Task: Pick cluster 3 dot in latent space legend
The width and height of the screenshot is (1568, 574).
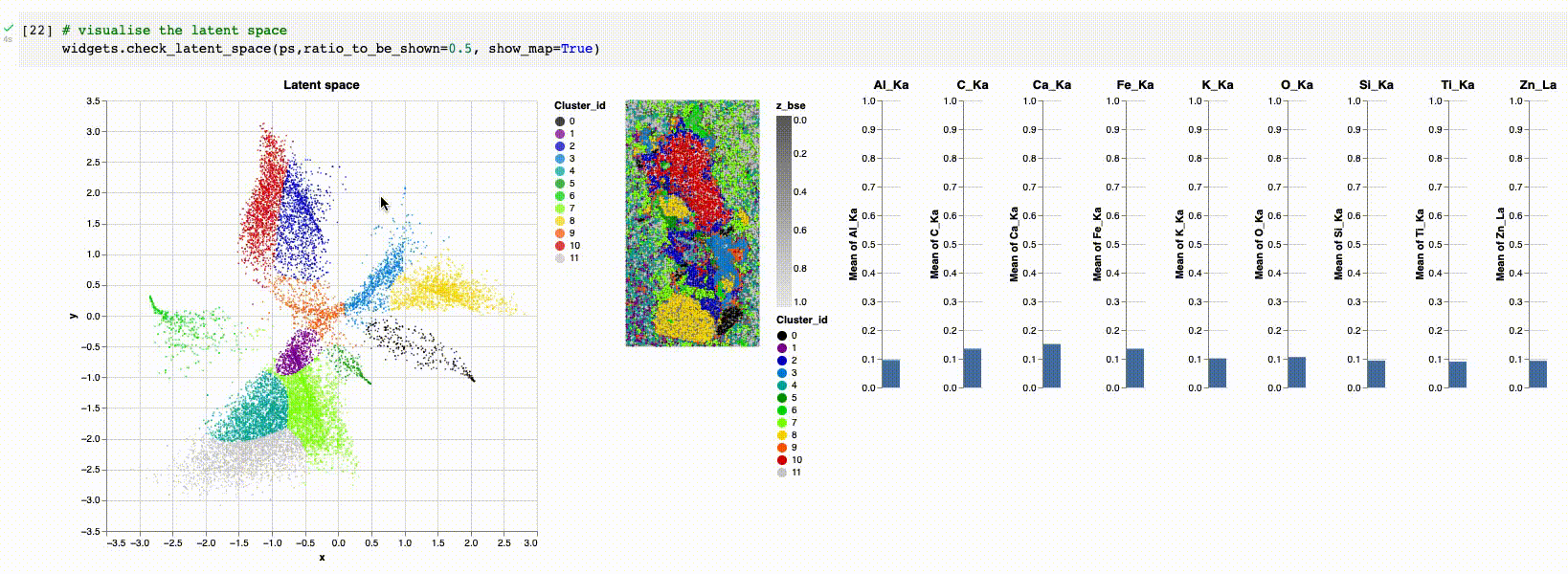Action: click(560, 159)
